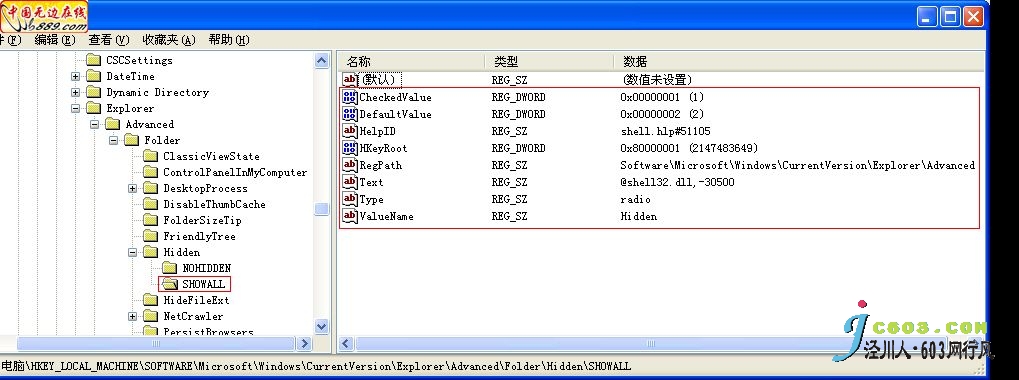Click the HelpID string value icon
Image resolution: width=1019 pixels, height=380 pixels.
point(350,131)
